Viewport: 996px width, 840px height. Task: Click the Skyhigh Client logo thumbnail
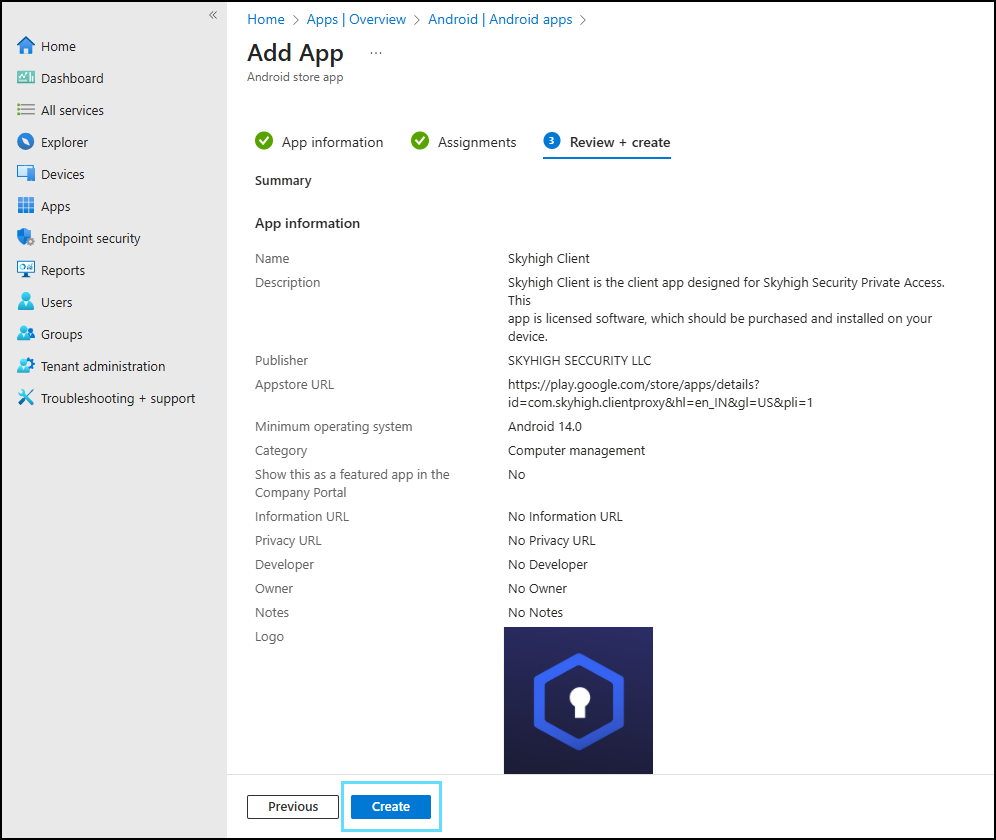578,700
